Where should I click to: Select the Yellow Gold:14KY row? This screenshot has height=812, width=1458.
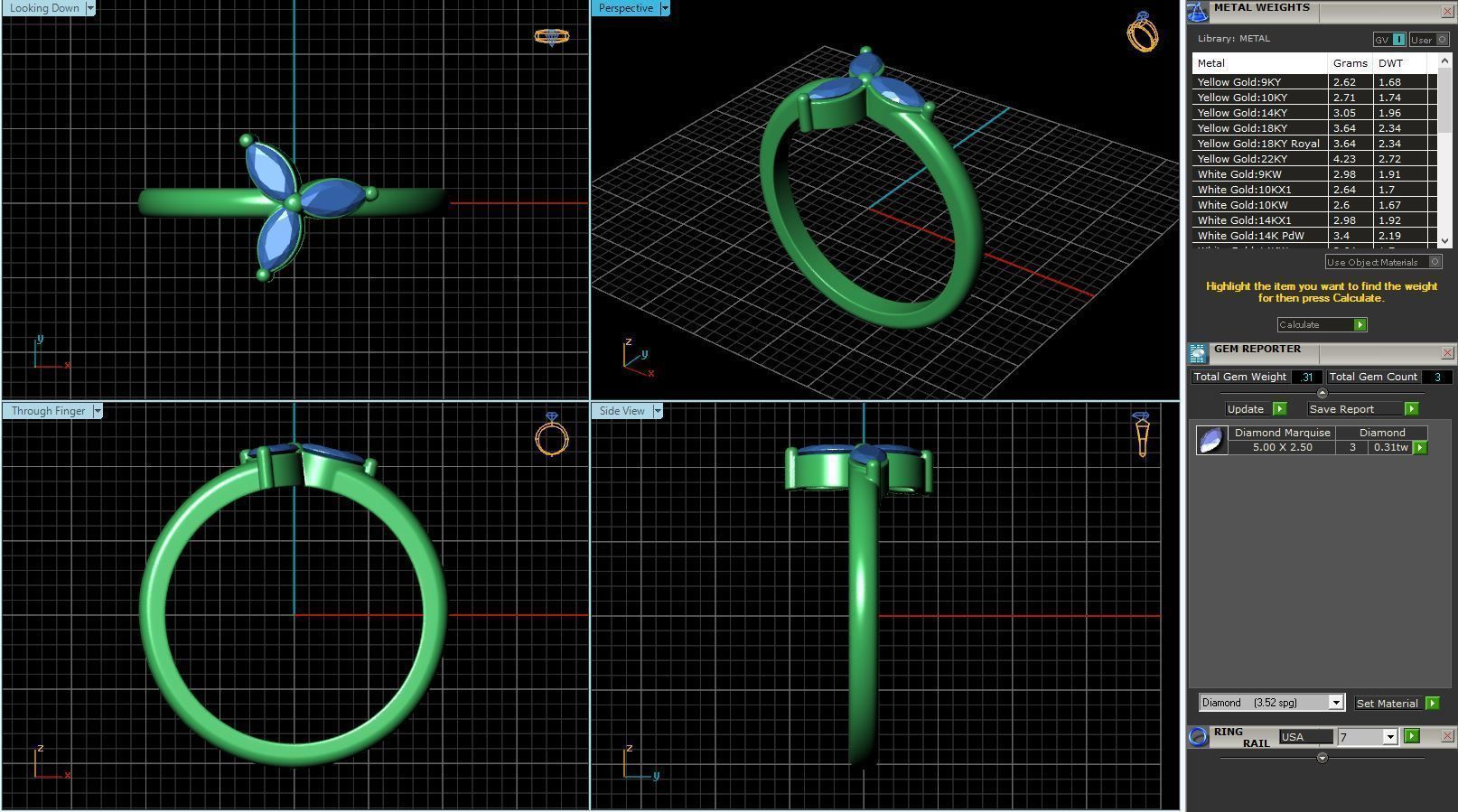pyautogui.click(x=1314, y=113)
